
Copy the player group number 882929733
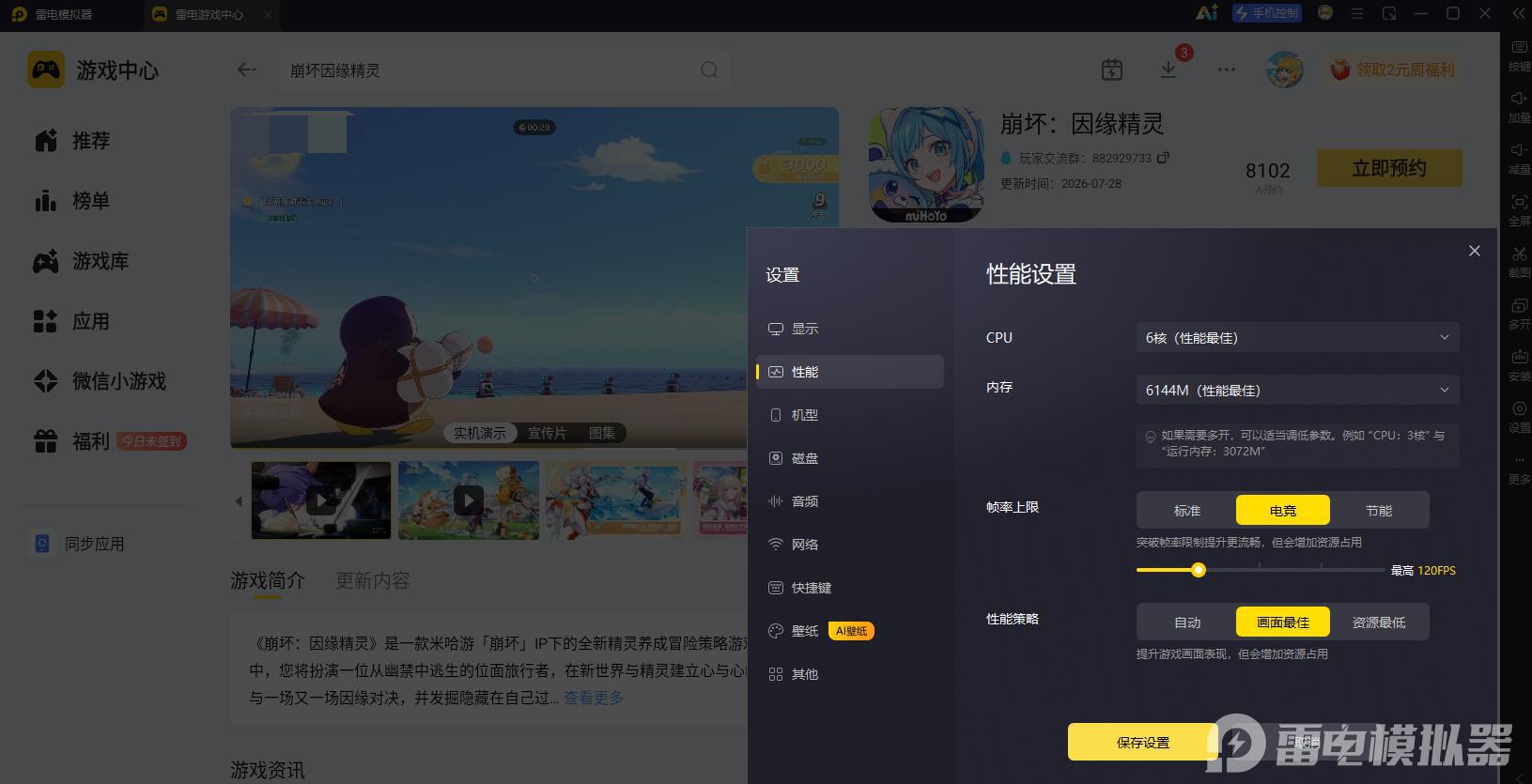point(1163,158)
